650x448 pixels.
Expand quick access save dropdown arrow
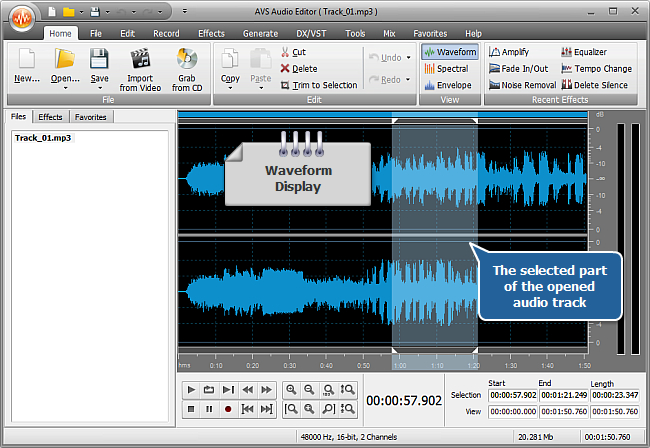107,12
